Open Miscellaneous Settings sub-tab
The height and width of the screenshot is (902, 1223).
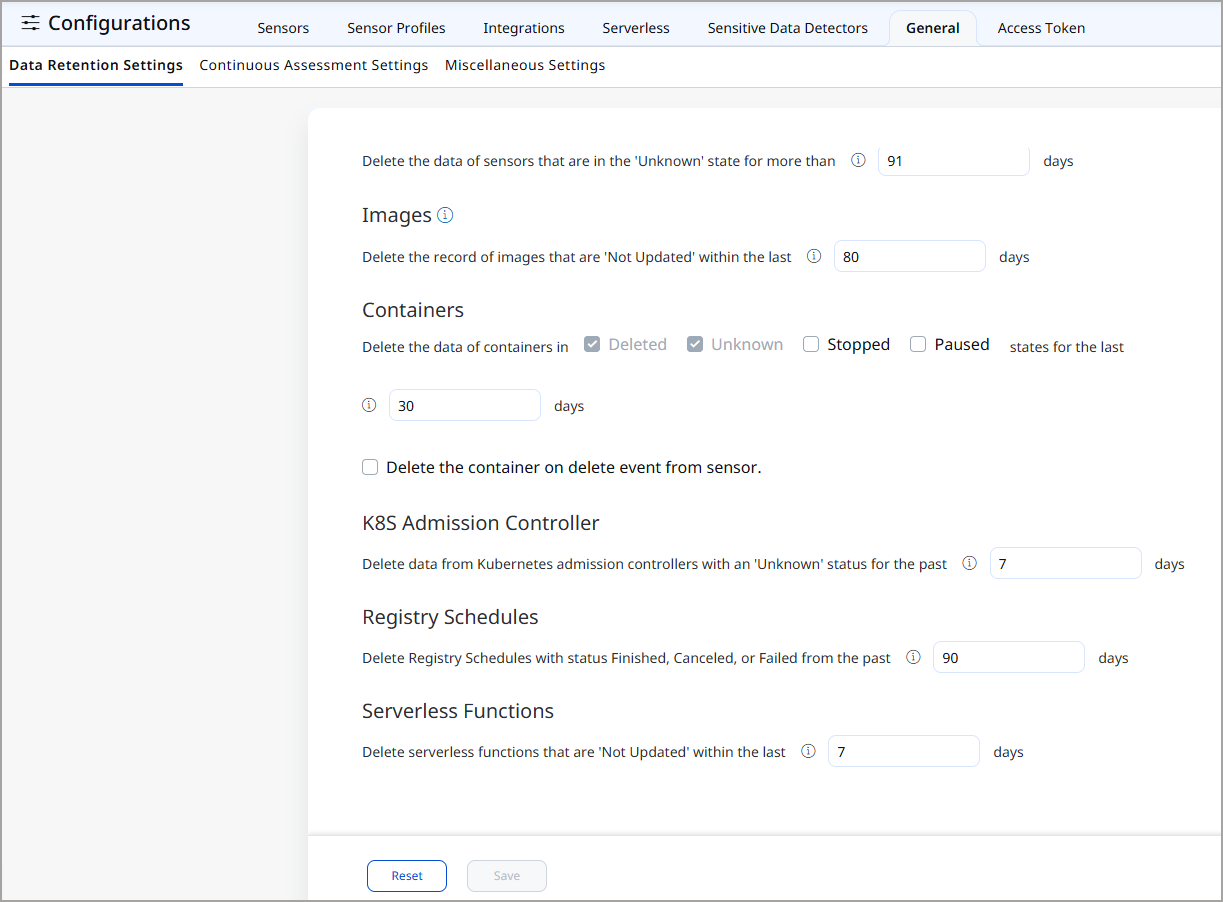[525, 65]
